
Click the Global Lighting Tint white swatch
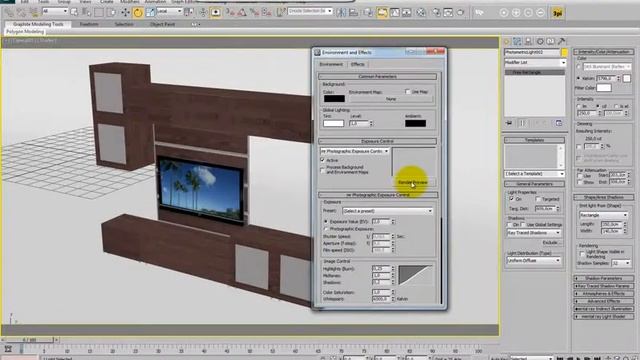click(333, 123)
